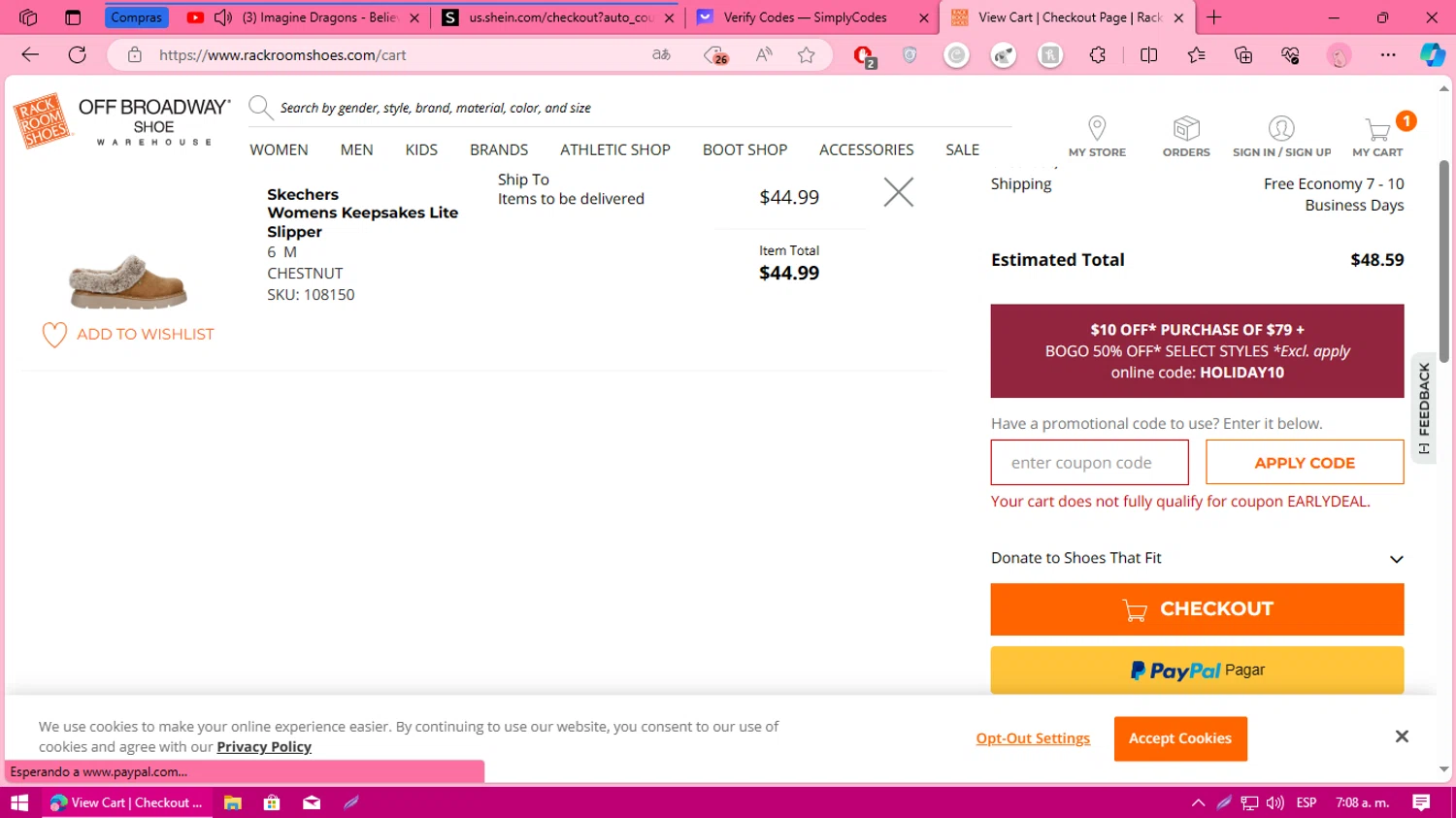Mute the Imagine Dragons YouTube tab
The image size is (1456, 818).
click(222, 17)
